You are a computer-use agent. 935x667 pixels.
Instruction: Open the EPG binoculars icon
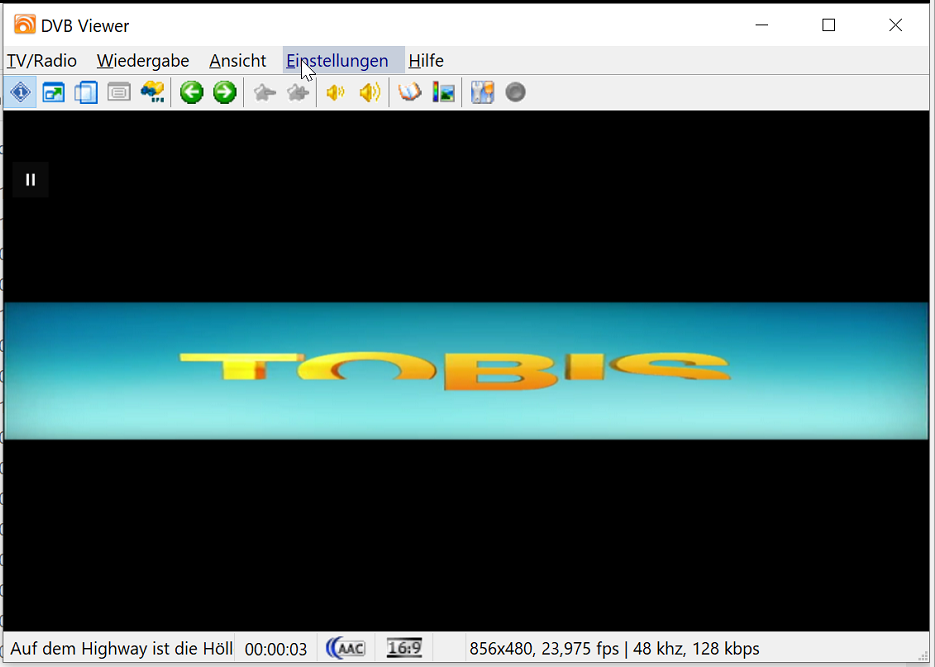point(152,93)
